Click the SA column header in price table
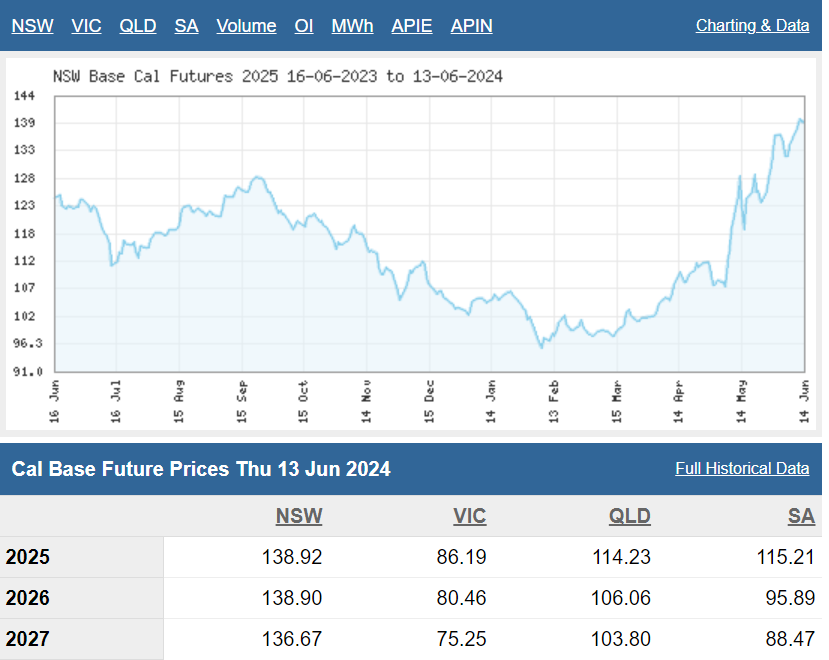 801,516
